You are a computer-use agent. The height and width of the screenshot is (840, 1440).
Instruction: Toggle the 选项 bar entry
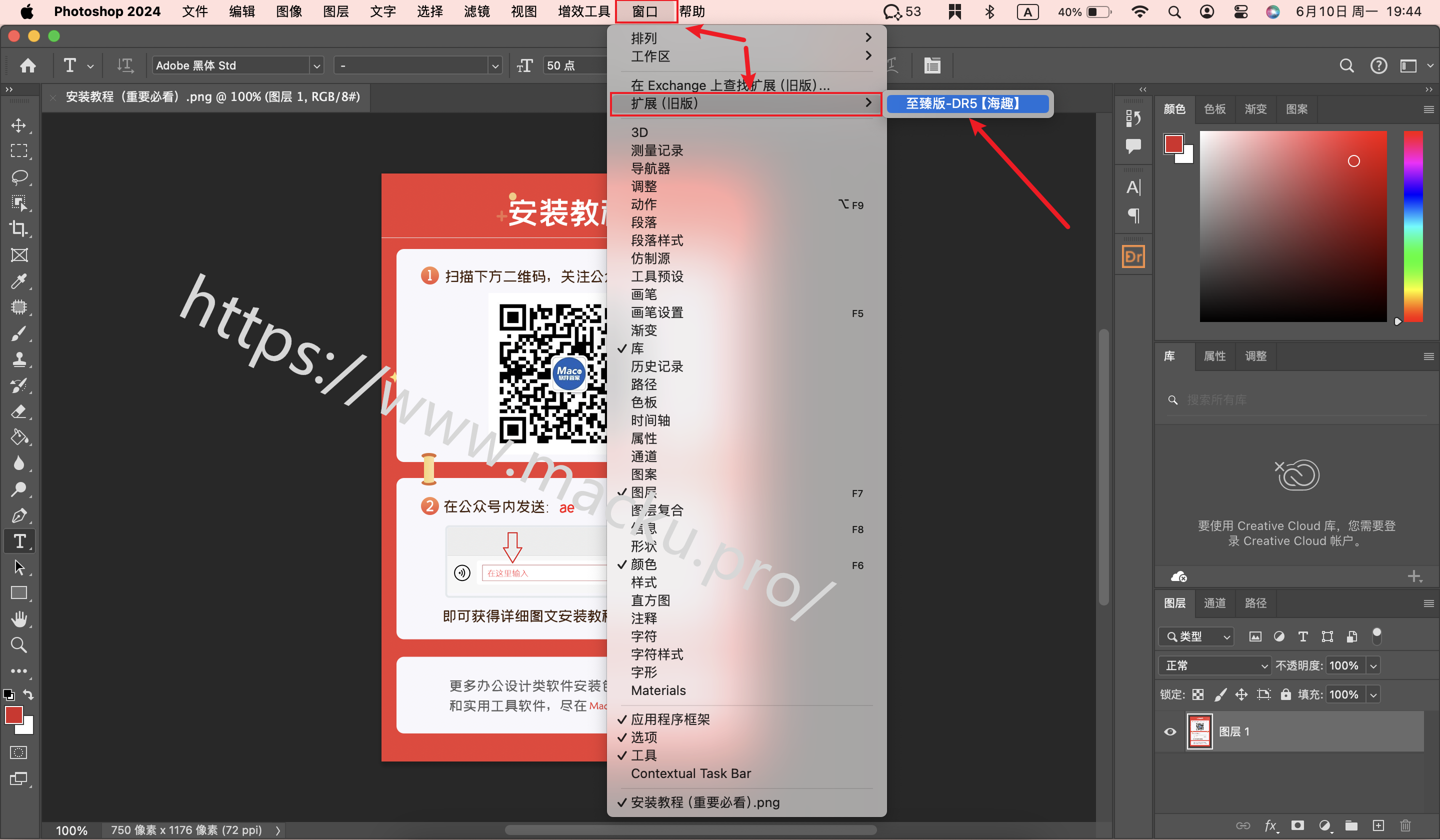pos(746,737)
